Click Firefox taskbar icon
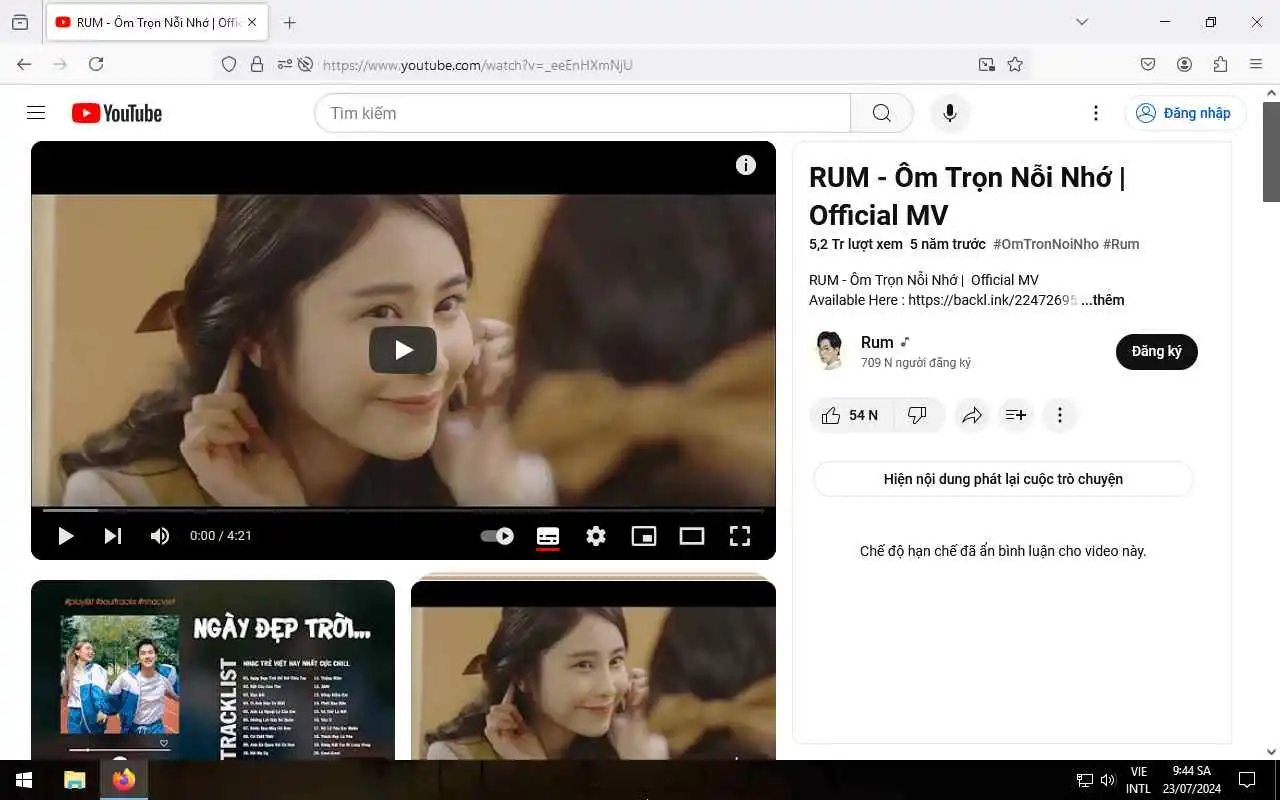This screenshot has height=800, width=1280. [x=124, y=780]
